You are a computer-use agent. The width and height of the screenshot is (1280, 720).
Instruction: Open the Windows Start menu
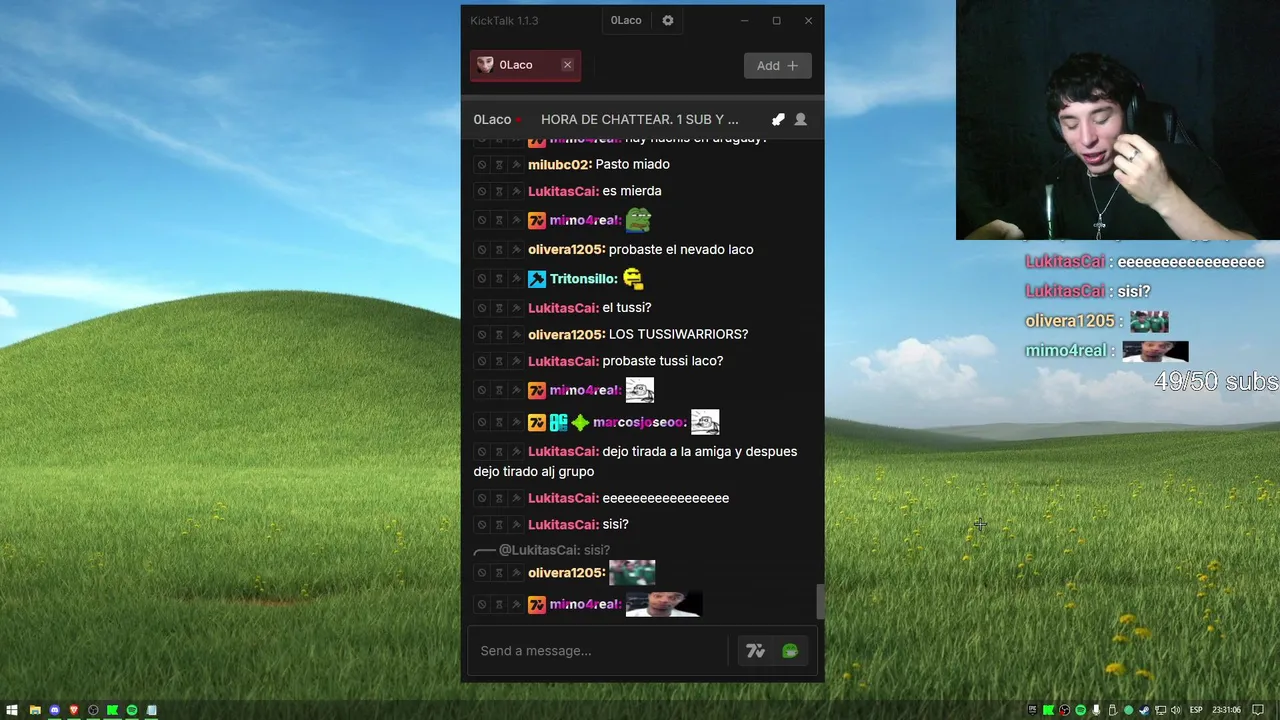coord(13,710)
